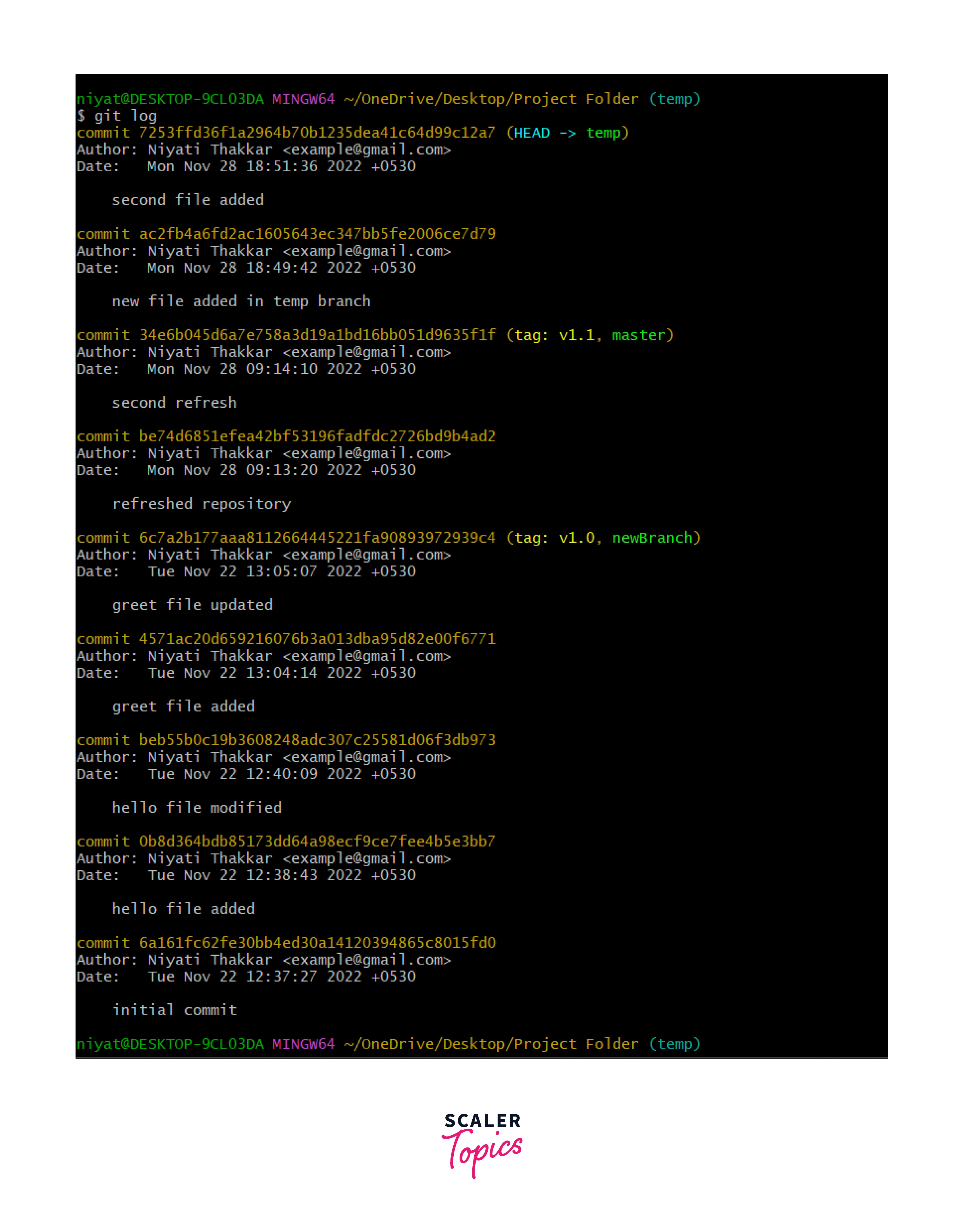Click the git log command text
This screenshot has height=1232, width=964.
(125, 116)
